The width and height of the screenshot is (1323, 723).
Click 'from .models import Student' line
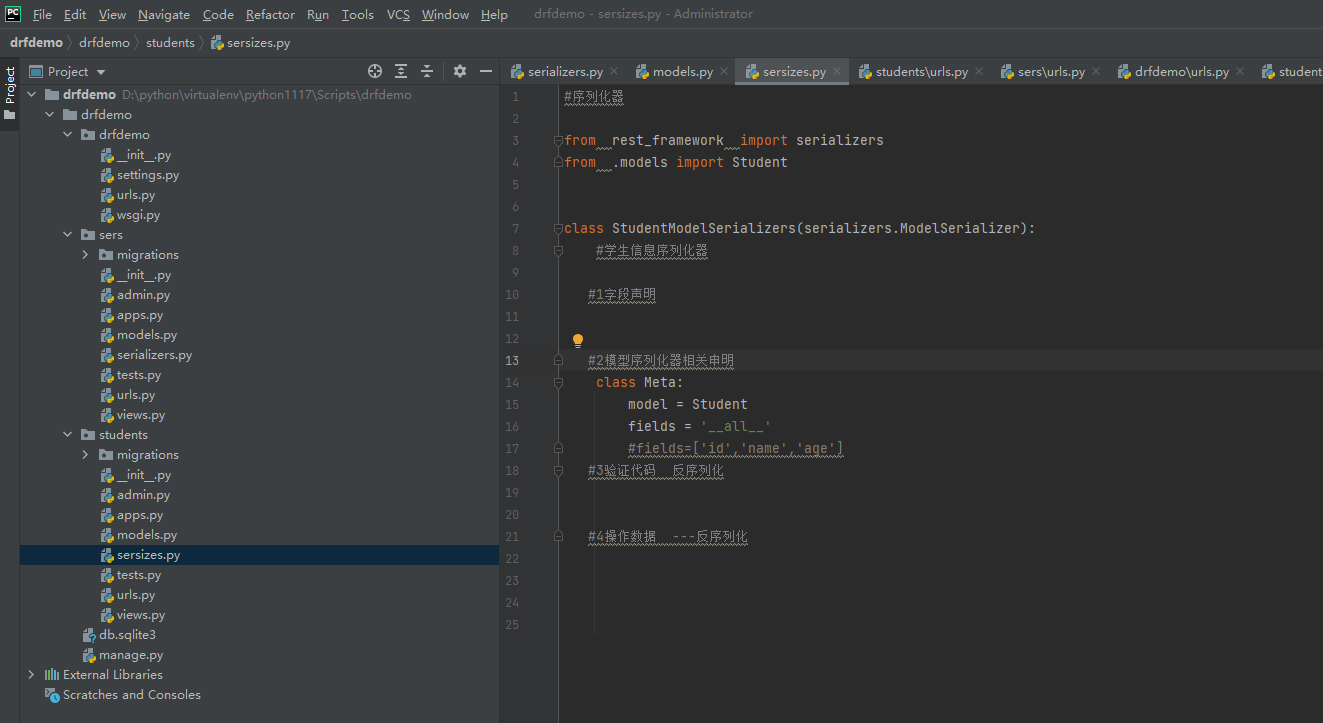click(x=676, y=162)
